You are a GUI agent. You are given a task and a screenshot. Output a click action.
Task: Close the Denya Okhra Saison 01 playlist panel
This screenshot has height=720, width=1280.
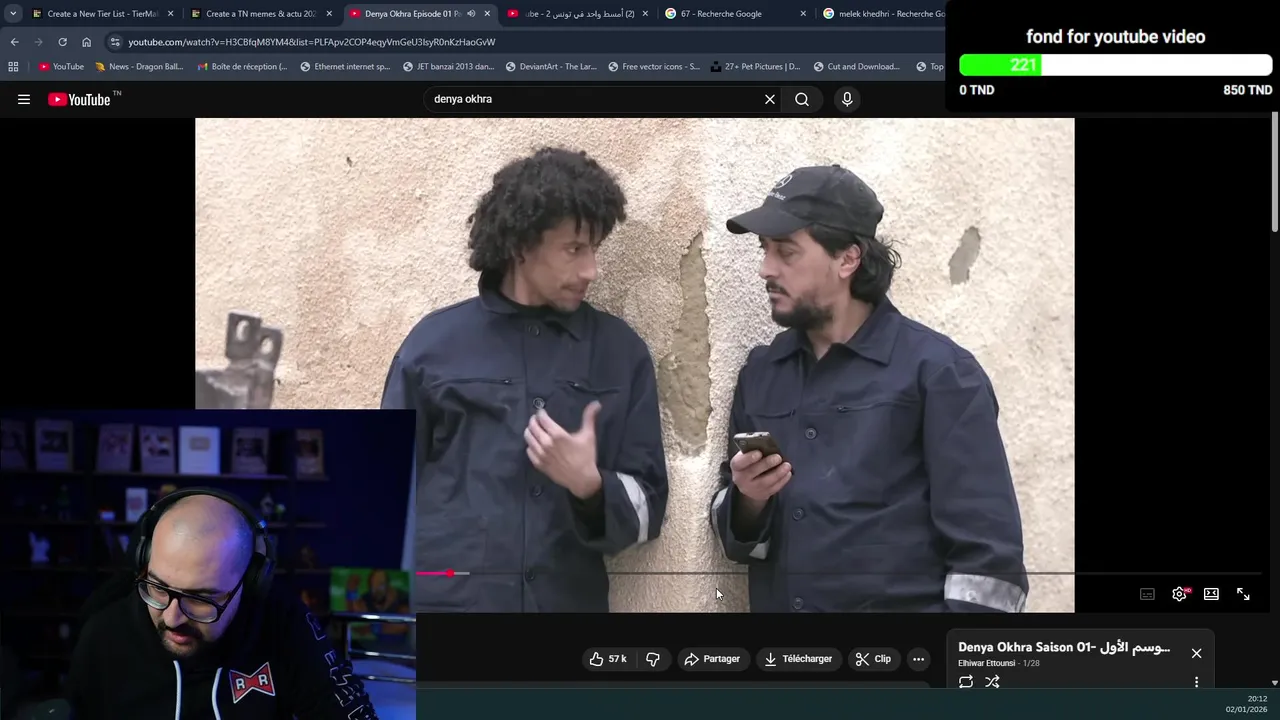tap(1196, 653)
